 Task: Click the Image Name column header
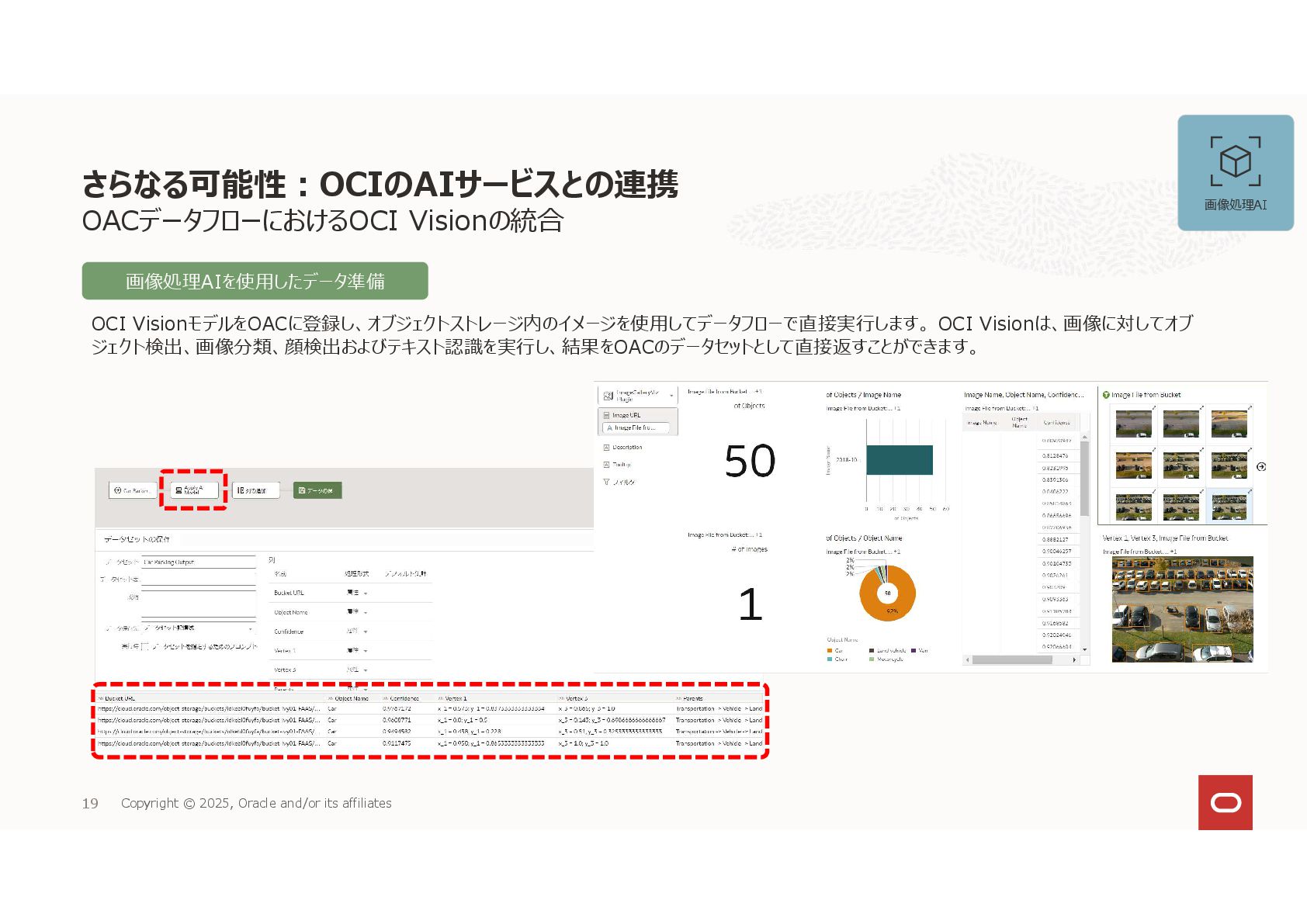pos(981,423)
